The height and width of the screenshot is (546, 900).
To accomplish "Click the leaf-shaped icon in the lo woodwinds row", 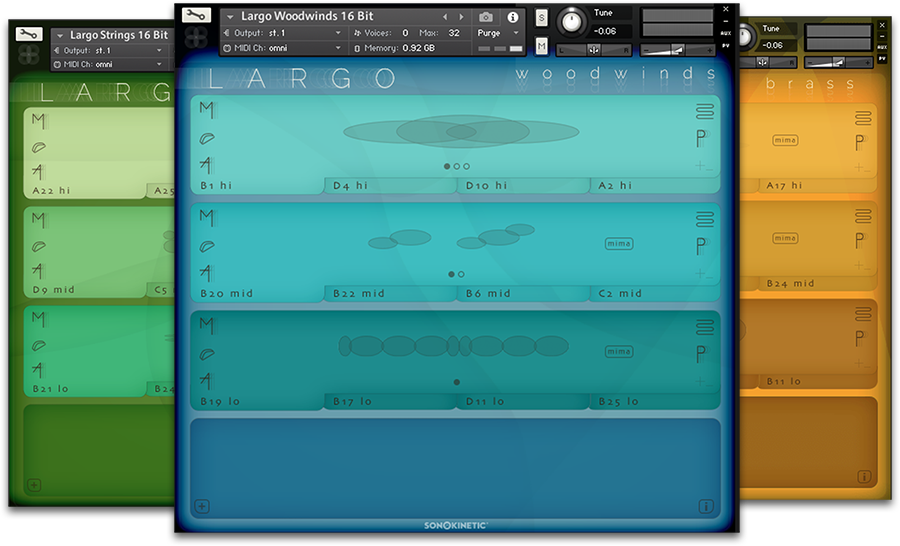I will click(206, 353).
